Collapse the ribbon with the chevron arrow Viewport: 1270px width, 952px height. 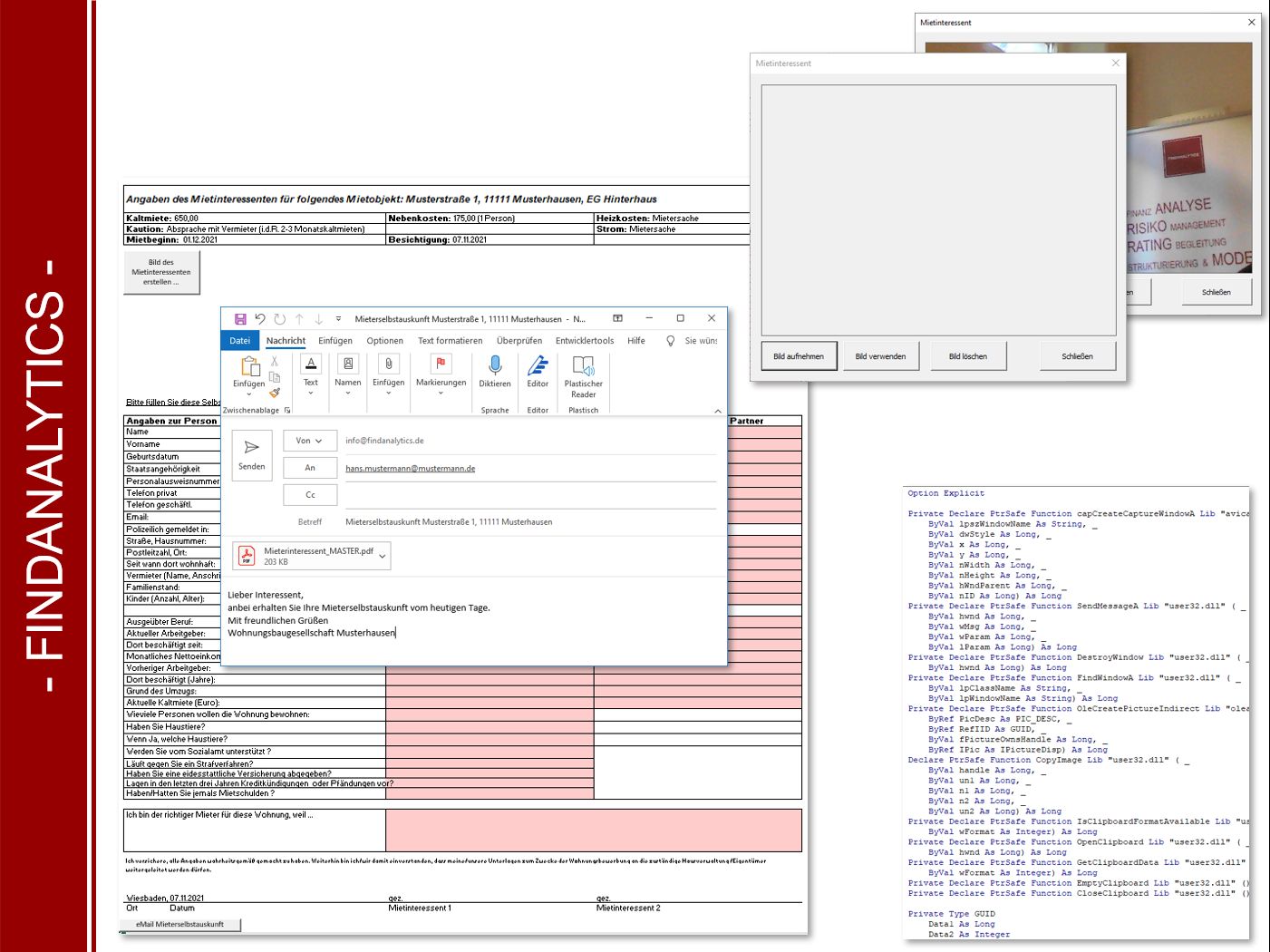point(718,411)
